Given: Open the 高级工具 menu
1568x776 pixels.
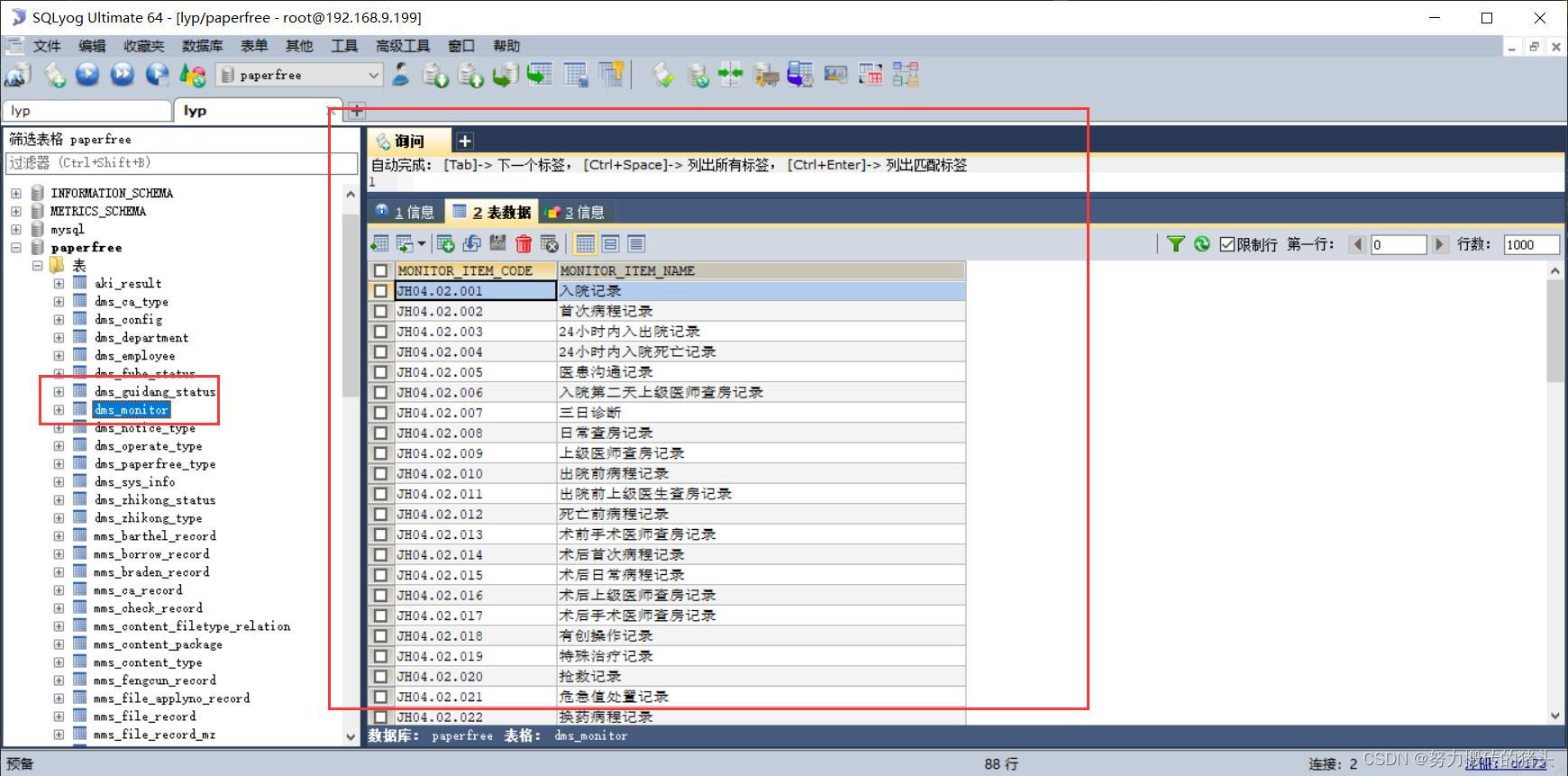Looking at the screenshot, I should pos(403,46).
